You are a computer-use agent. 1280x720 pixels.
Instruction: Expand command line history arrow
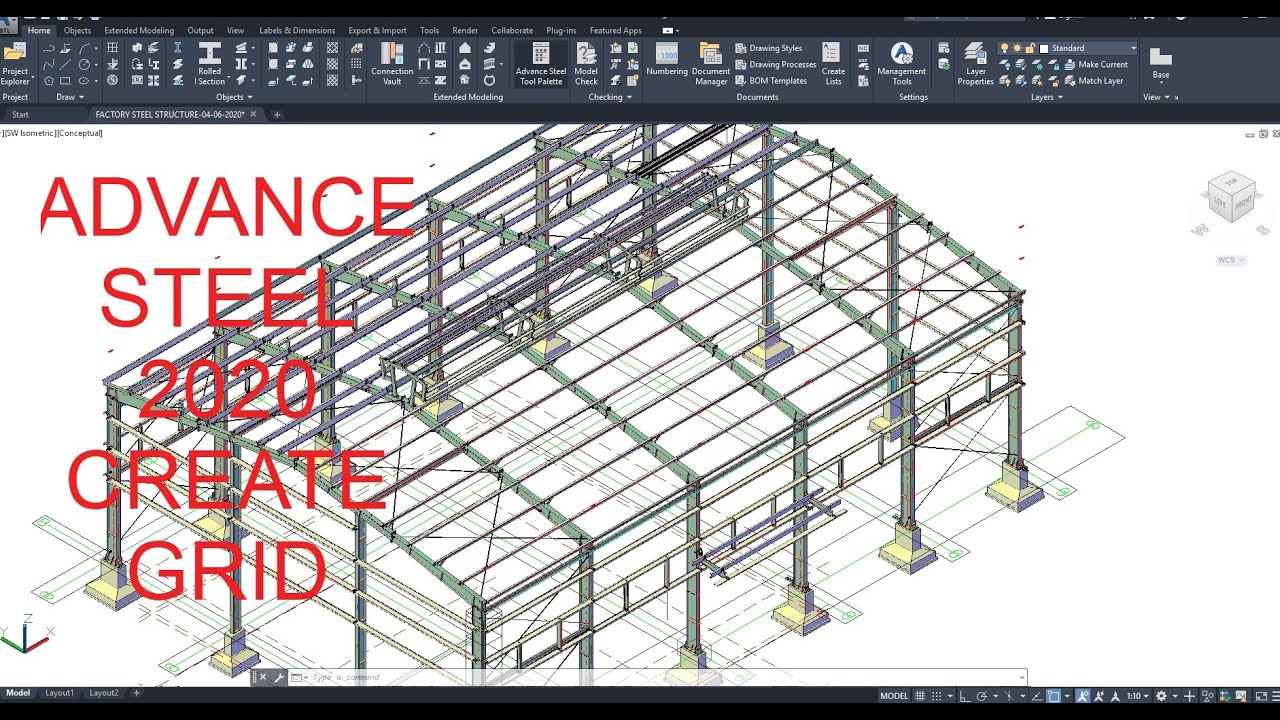[x=1021, y=677]
